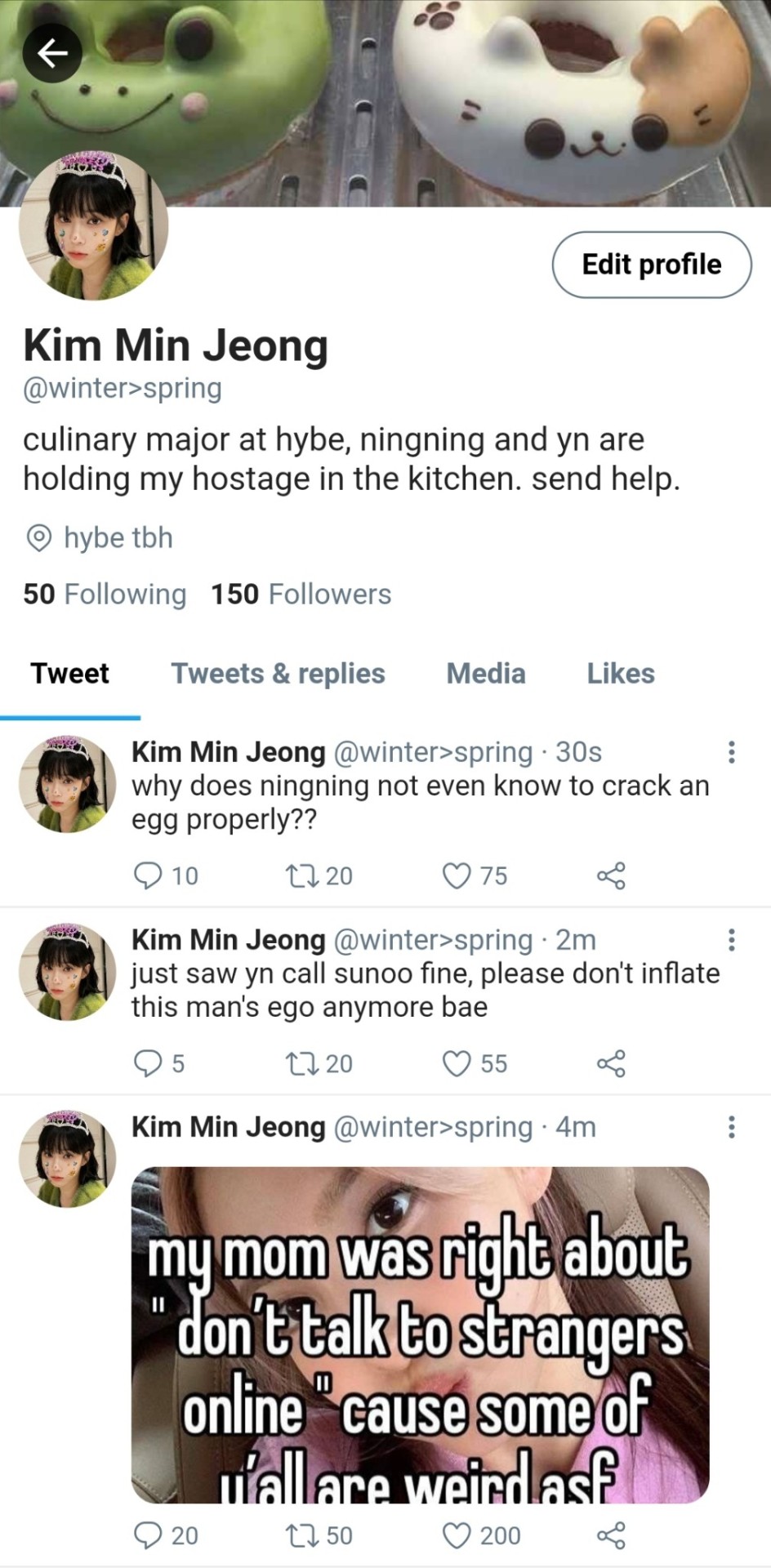Viewport: 771px width, 1568px height.
Task: Open the strangers online meme image
Action: pos(420,1334)
